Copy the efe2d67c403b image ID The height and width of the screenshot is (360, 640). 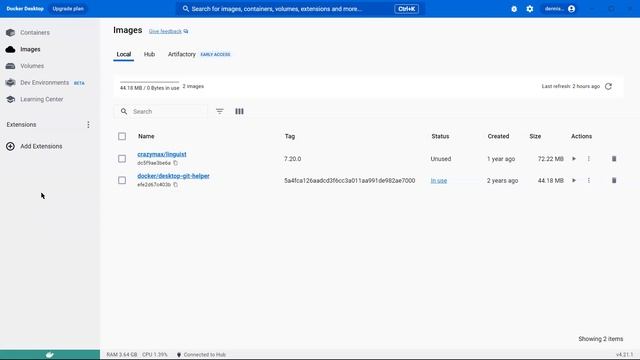click(176, 184)
